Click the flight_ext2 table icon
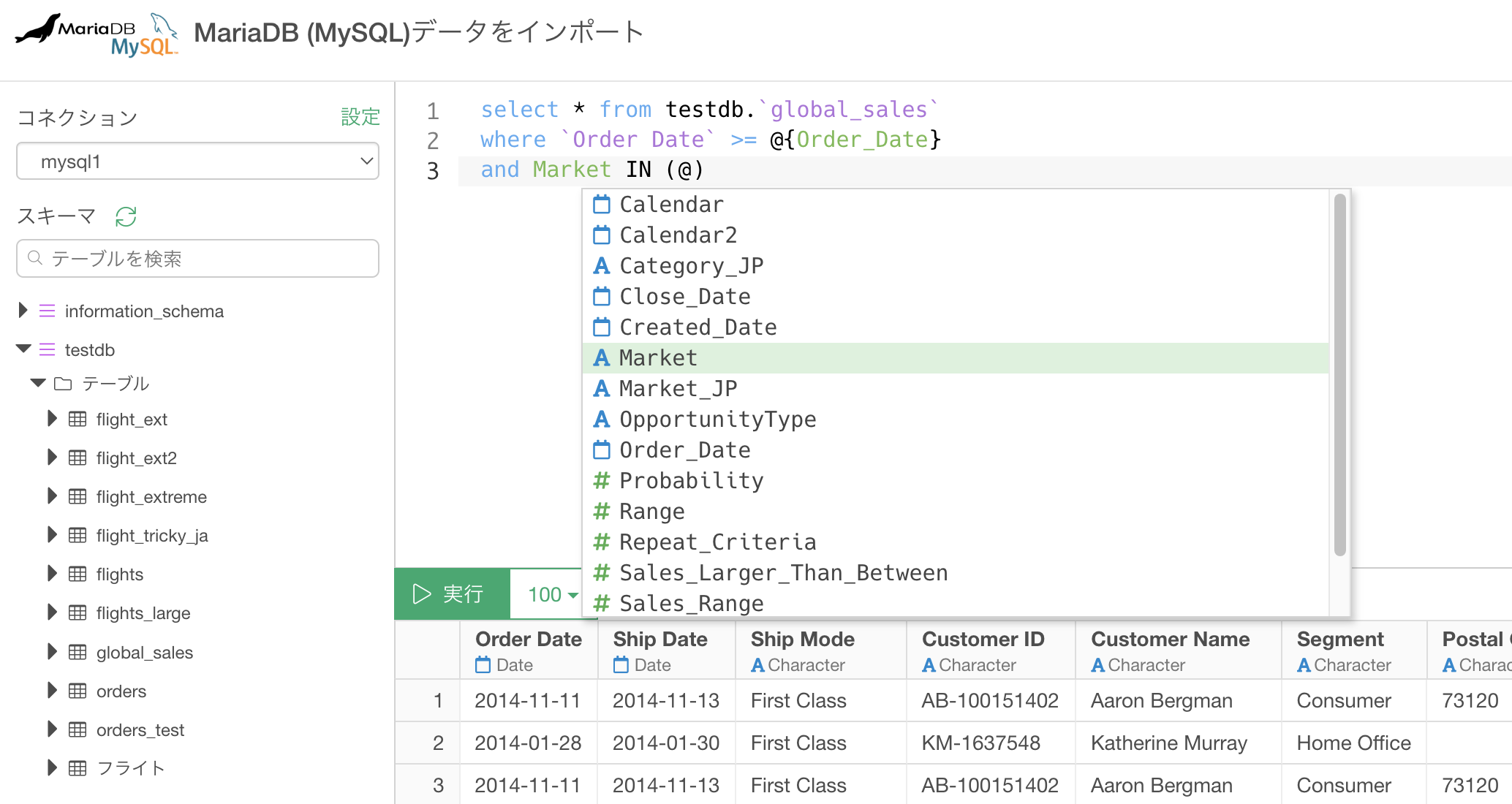The height and width of the screenshot is (804, 1512). [78, 458]
